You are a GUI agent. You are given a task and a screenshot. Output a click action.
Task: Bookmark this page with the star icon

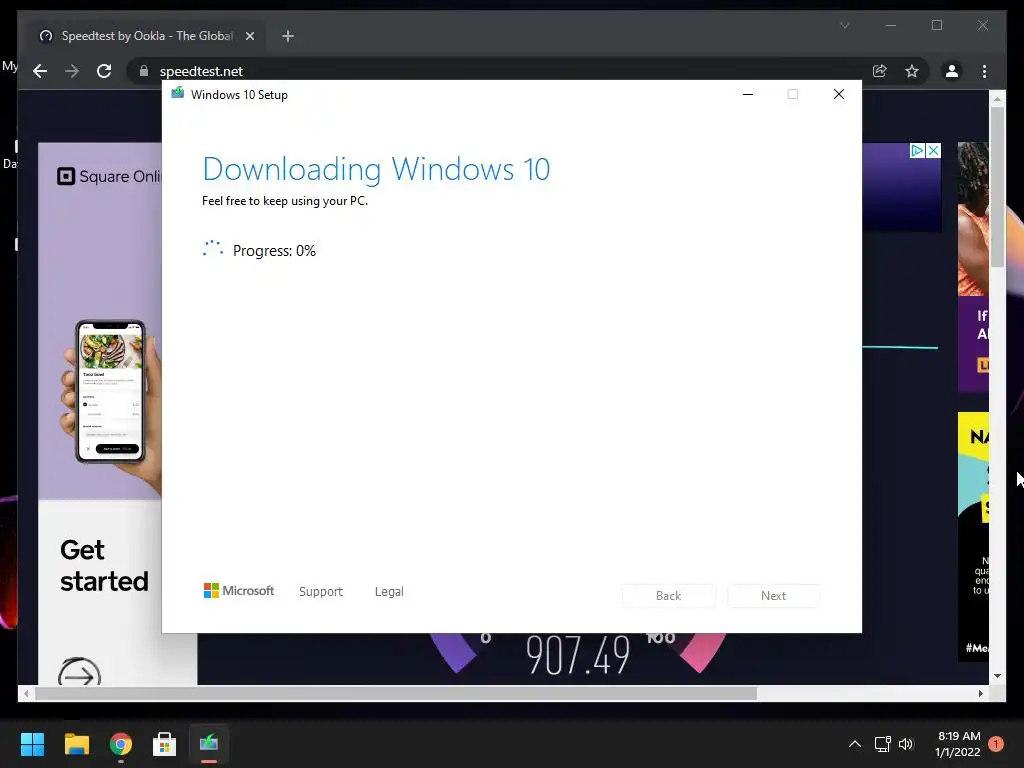click(912, 71)
